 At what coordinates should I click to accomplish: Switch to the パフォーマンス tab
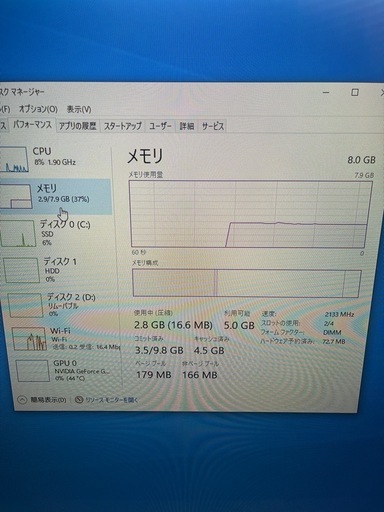pyautogui.click(x=32, y=125)
